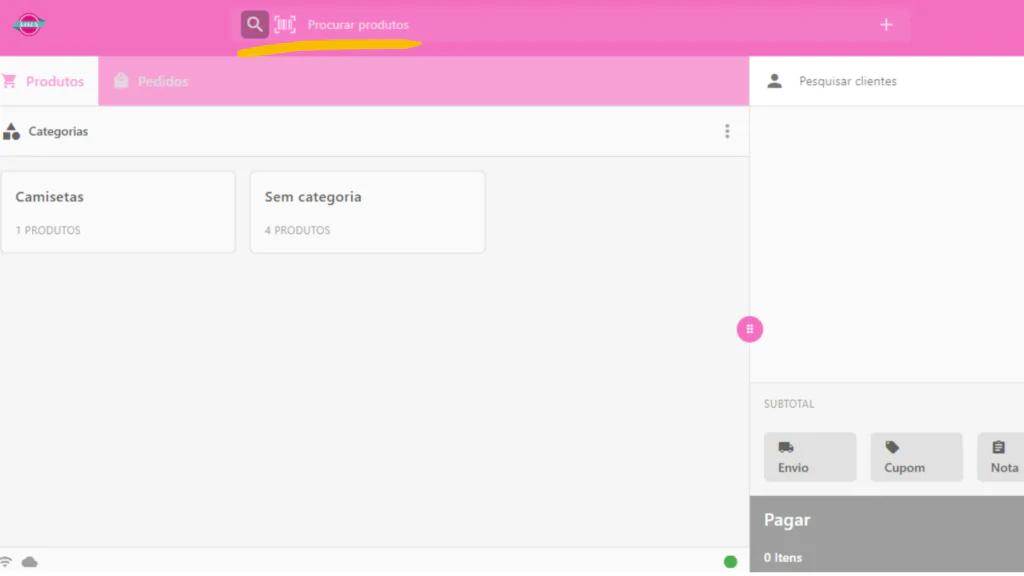1024x576 pixels.
Task: Activate the barcode scanner icon
Action: [x=285, y=25]
